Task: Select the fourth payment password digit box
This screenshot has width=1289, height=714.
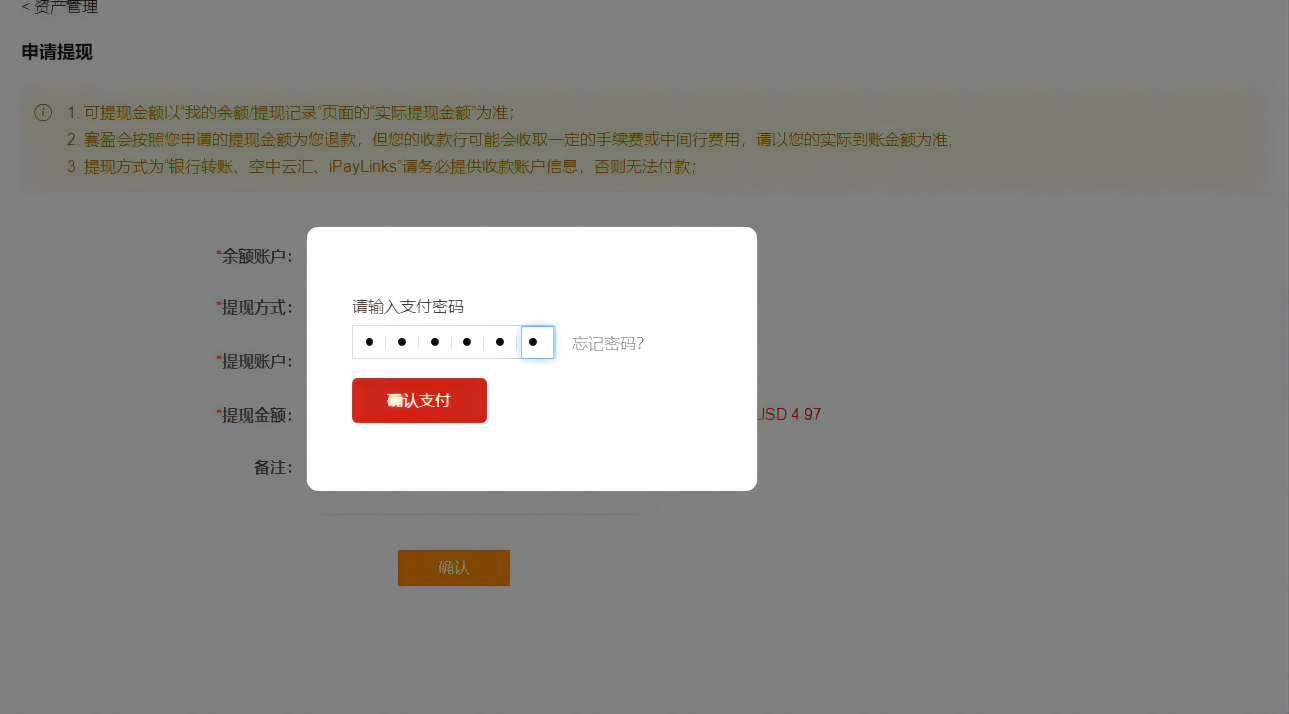Action: pyautogui.click(x=468, y=342)
